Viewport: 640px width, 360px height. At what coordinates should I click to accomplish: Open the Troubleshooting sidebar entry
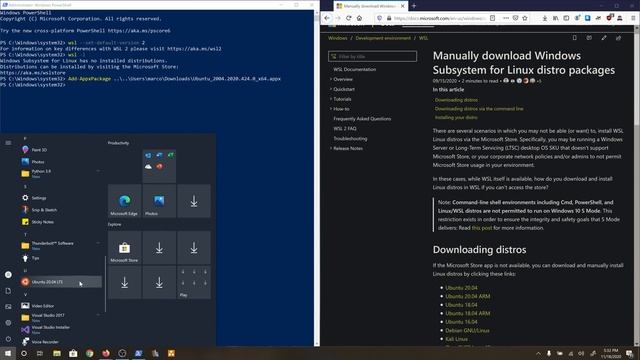[350, 138]
